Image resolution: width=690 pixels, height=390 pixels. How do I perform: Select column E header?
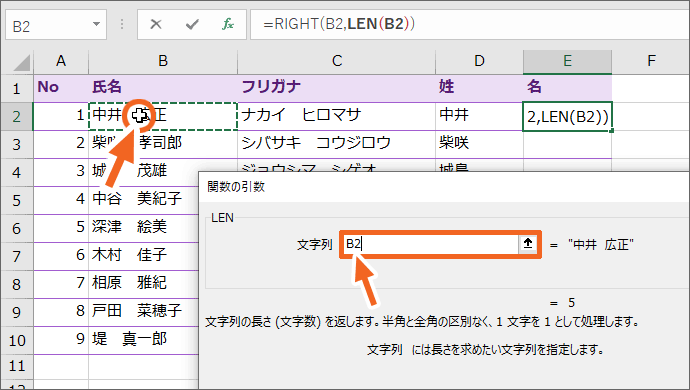tap(567, 61)
